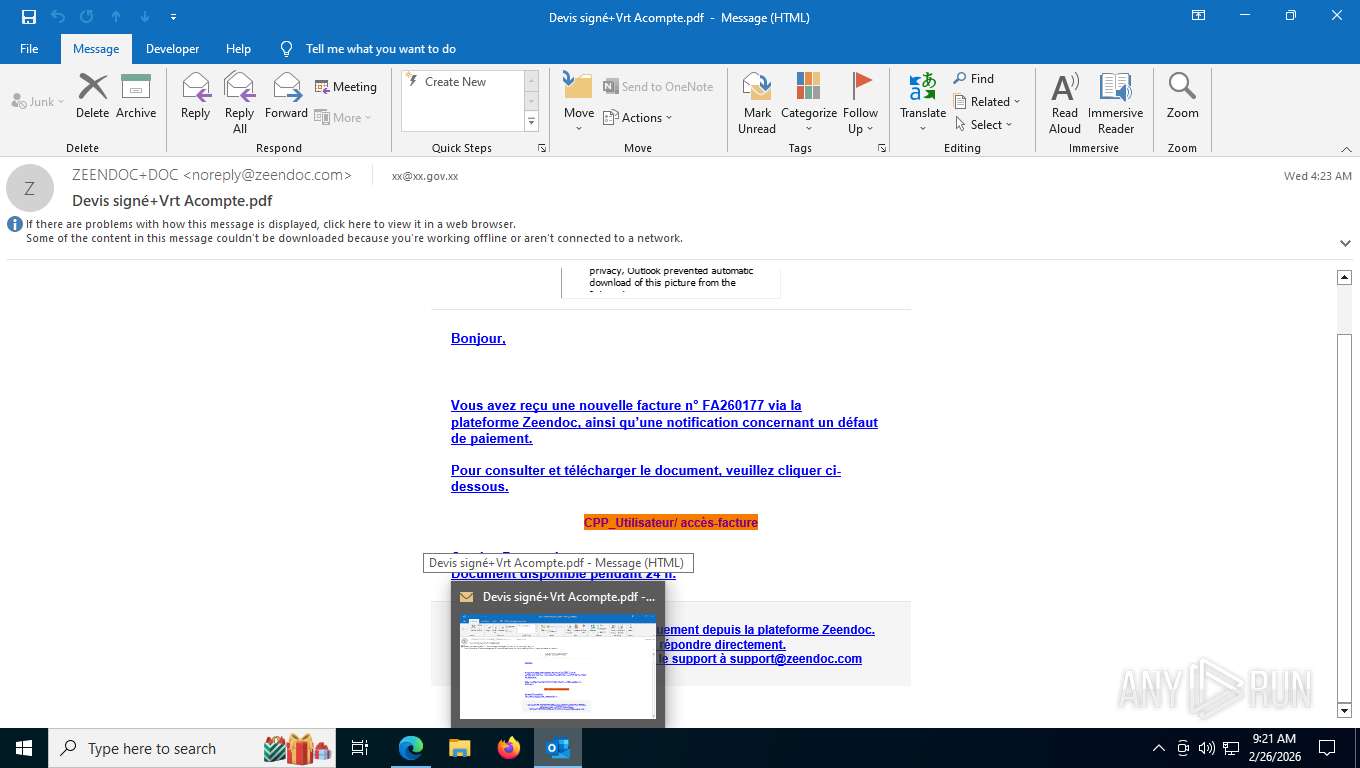Click Send to OneNote
The width and height of the screenshot is (1360, 768).
coord(657,87)
